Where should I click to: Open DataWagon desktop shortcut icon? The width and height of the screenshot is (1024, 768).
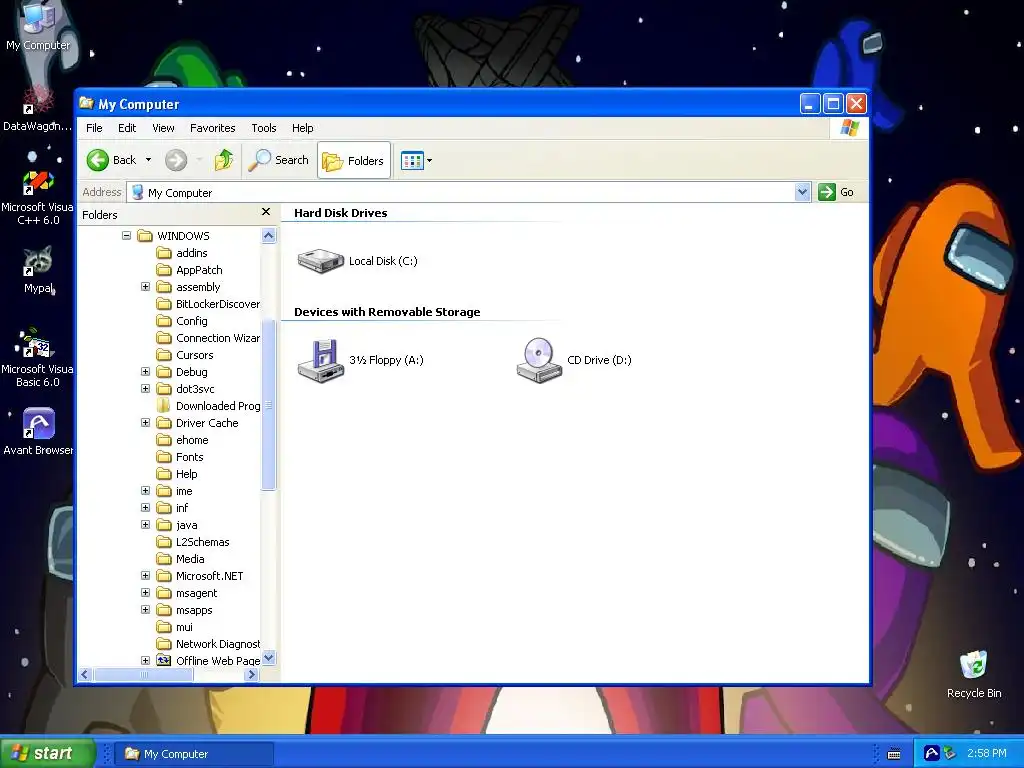[x=38, y=108]
